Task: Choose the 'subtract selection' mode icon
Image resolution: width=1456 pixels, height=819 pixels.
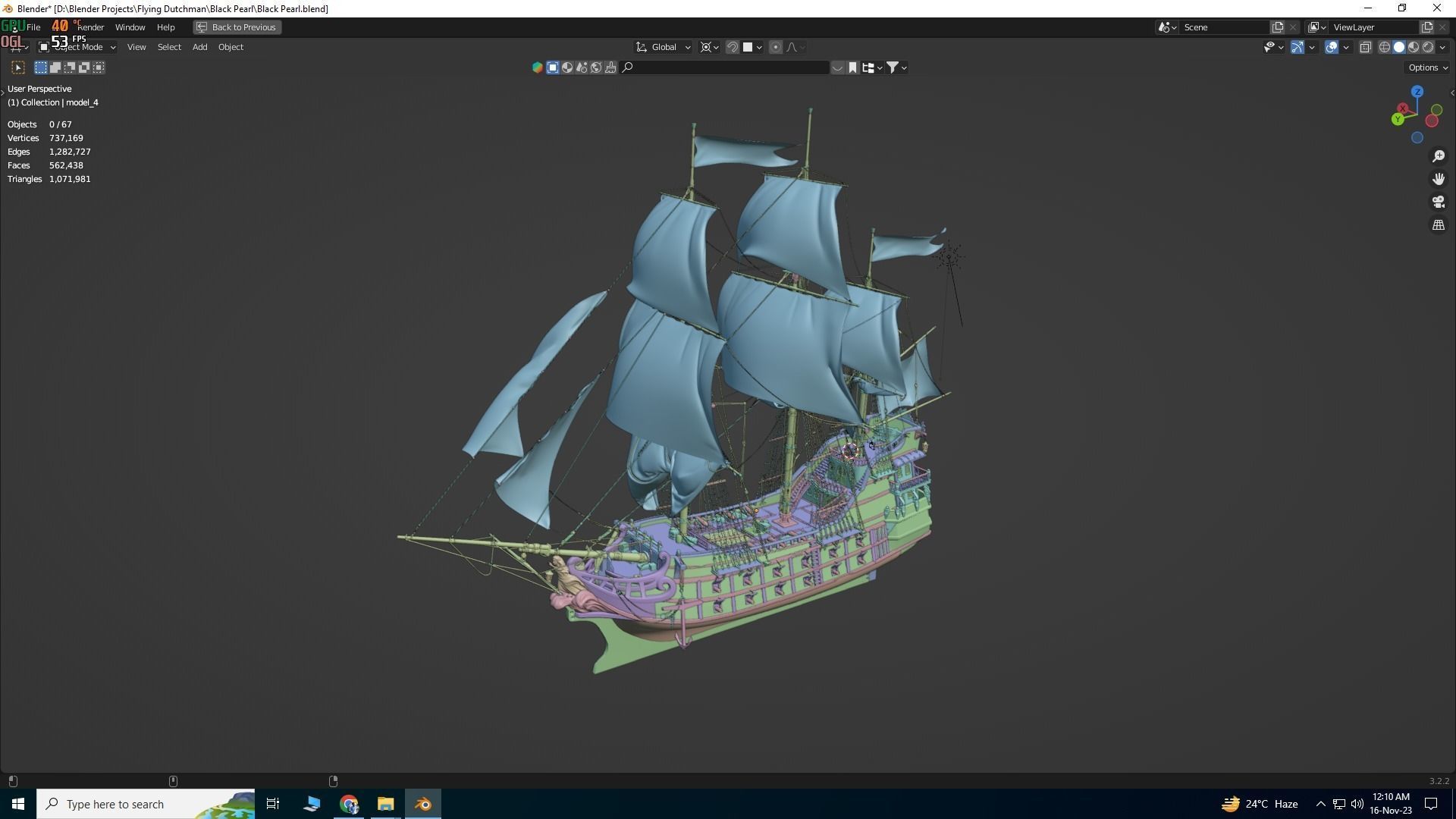Action: tap(70, 67)
